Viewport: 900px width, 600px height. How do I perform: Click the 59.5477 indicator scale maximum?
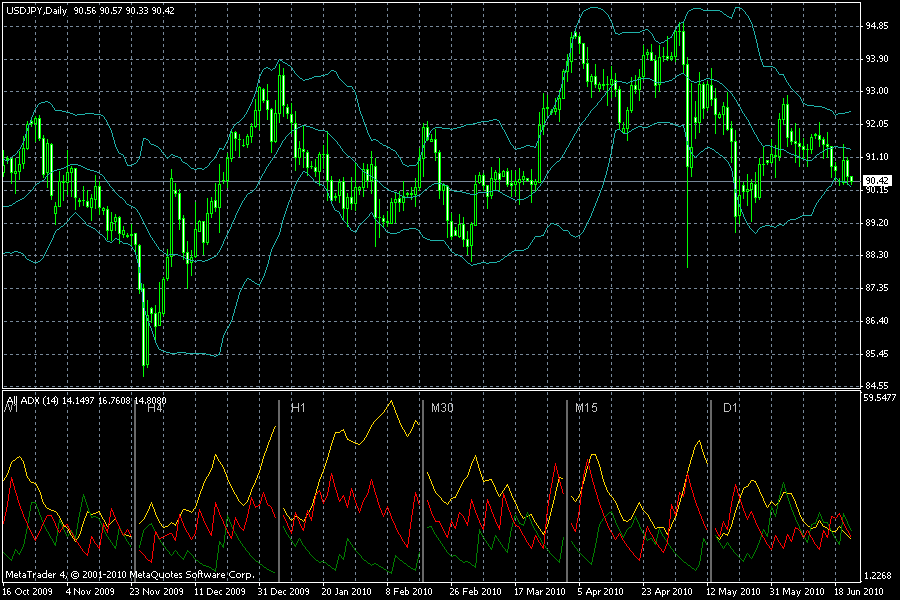[879, 397]
